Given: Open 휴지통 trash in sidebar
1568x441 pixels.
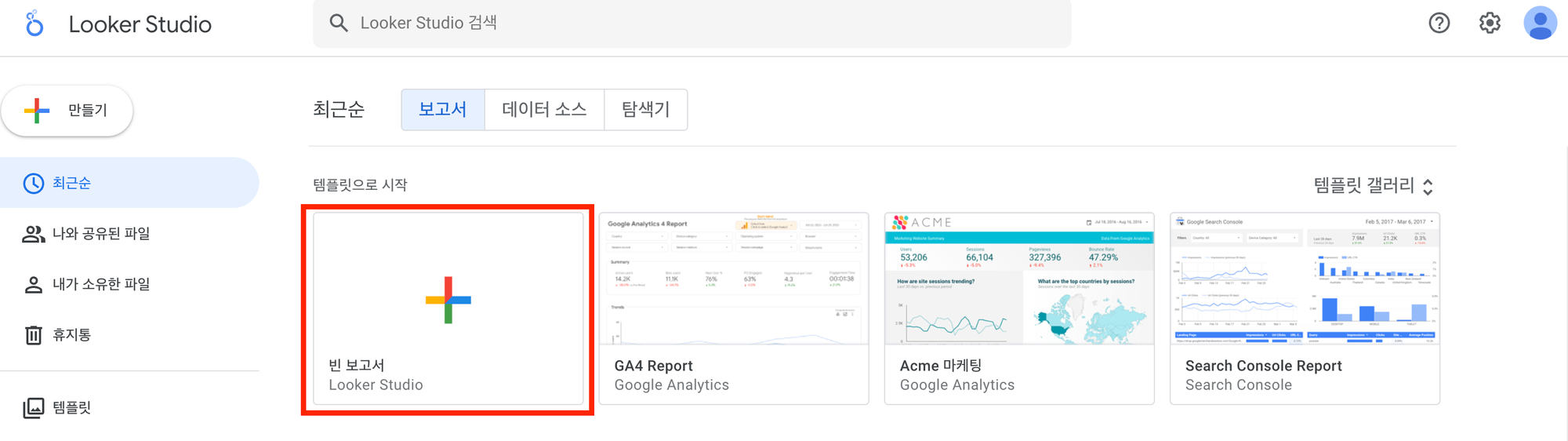Looking at the screenshot, I should coord(129,335).
